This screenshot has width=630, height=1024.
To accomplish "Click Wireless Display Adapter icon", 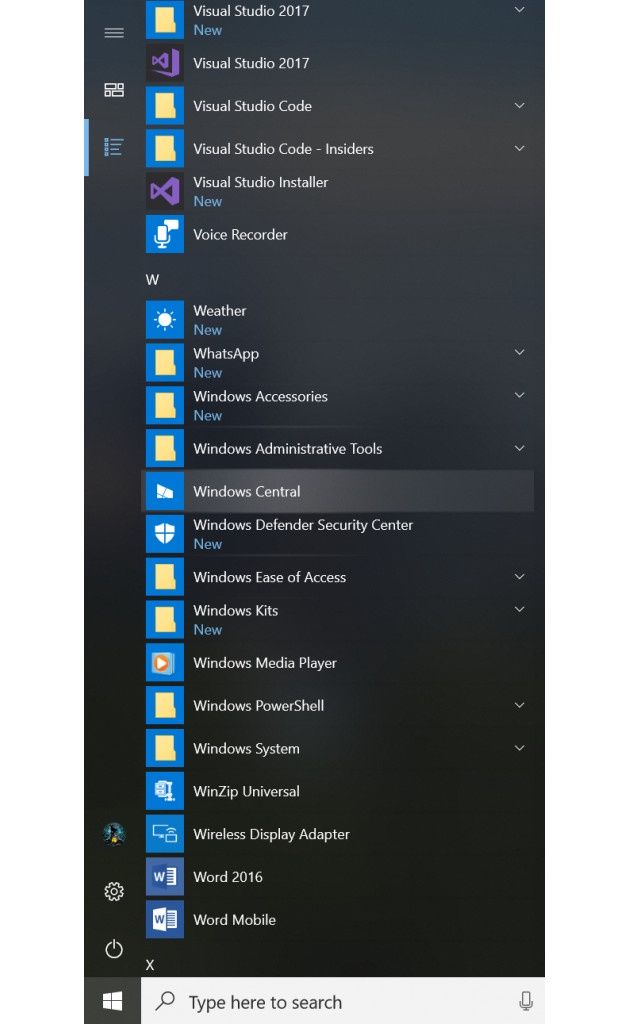I will pos(165,834).
